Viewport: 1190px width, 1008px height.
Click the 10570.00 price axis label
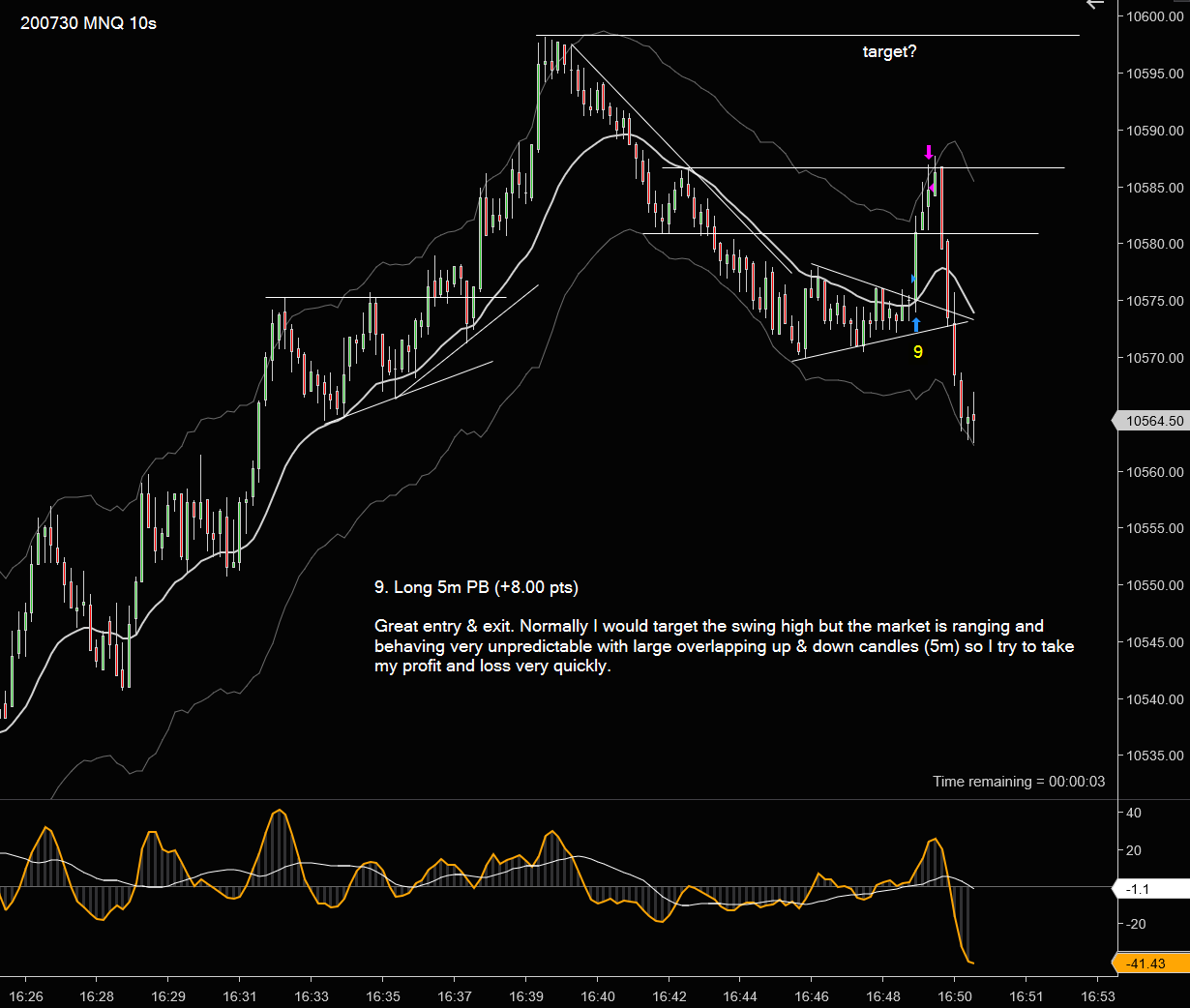(x=1154, y=358)
